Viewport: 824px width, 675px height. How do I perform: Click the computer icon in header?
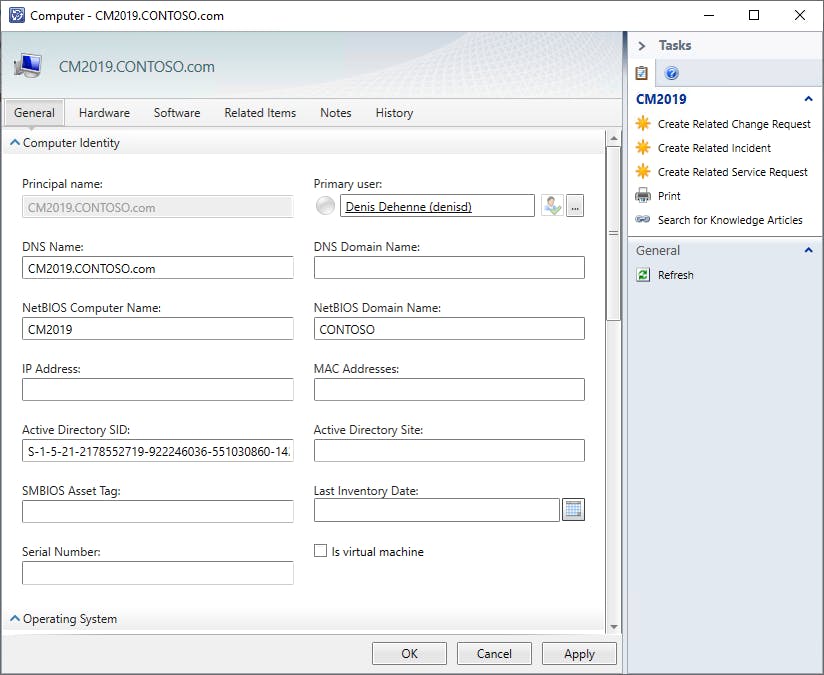click(28, 66)
